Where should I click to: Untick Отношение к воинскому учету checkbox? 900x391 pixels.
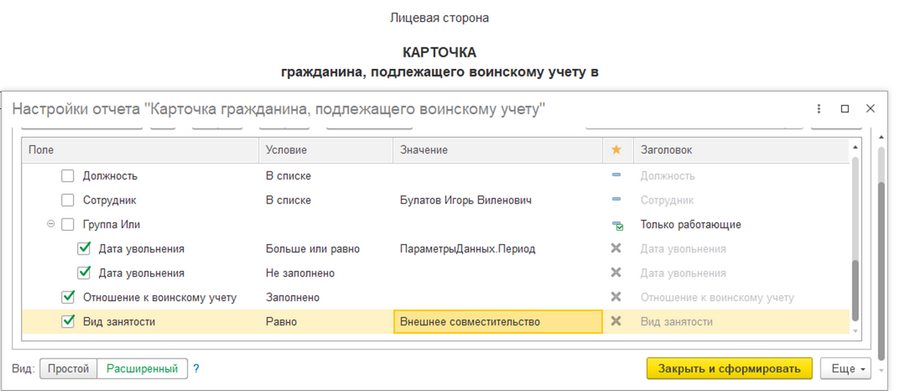[68, 297]
